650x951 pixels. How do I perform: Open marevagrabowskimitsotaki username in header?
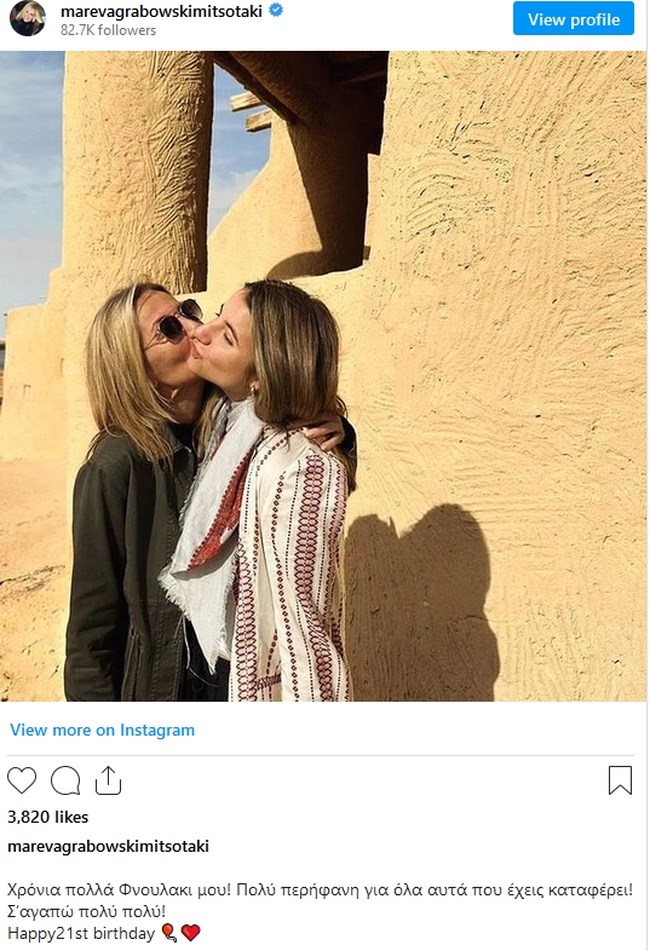point(161,11)
